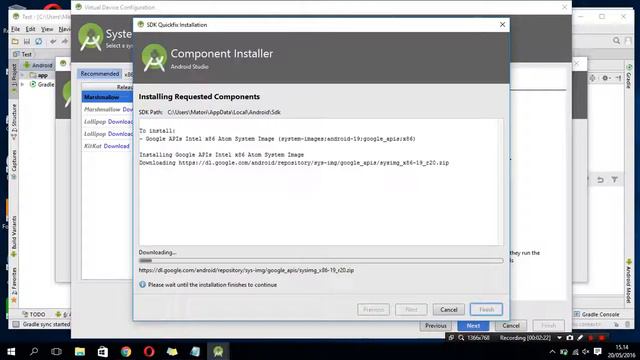Viewport: 640px width, 360px height.
Task: Open the Action Center notification icon
Action: pyautogui.click(x=598, y=351)
